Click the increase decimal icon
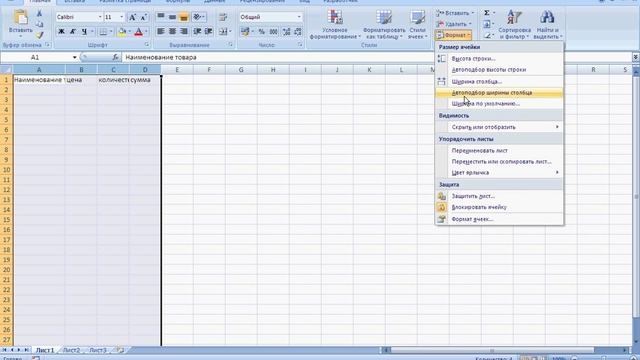640x360 pixels. click(x=287, y=31)
